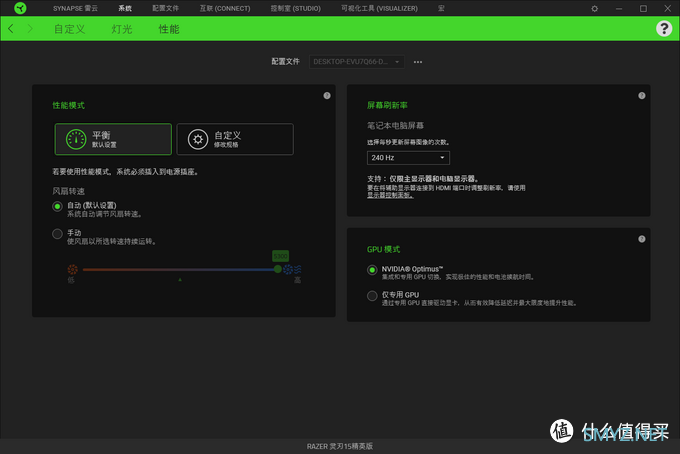Open the 显示器控制面板 link

(x=390, y=195)
